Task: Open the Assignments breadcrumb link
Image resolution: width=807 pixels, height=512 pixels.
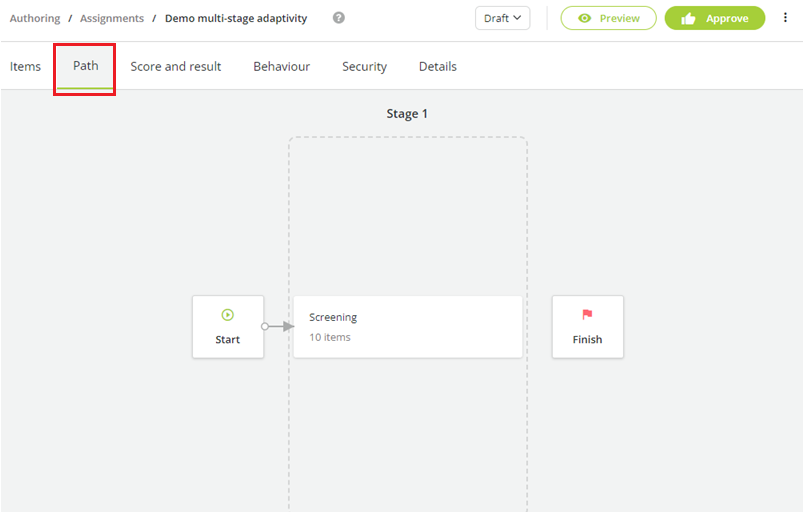Action: click(x=112, y=19)
